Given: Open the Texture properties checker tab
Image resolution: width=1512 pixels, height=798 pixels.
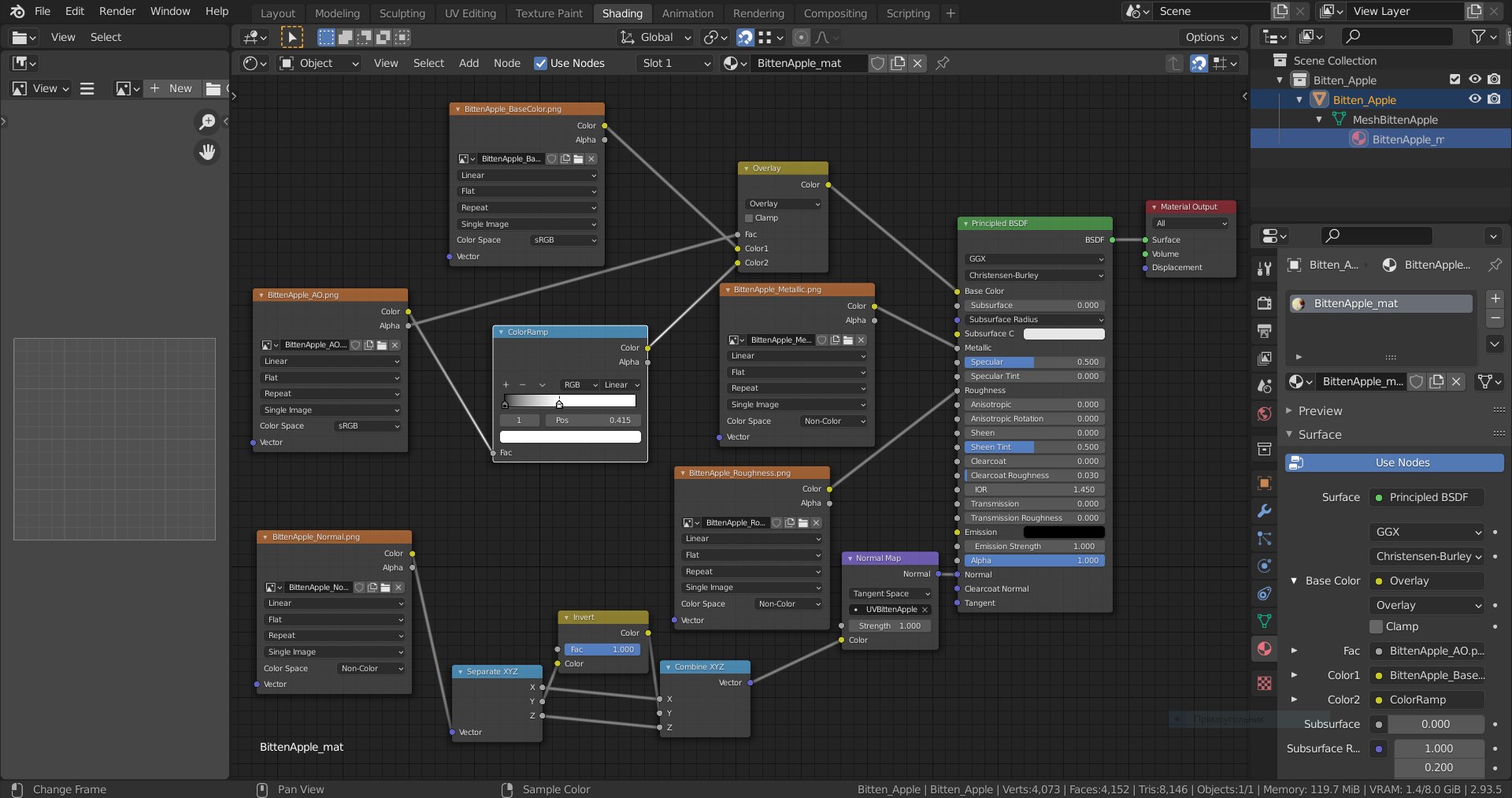Looking at the screenshot, I should tap(1264, 683).
